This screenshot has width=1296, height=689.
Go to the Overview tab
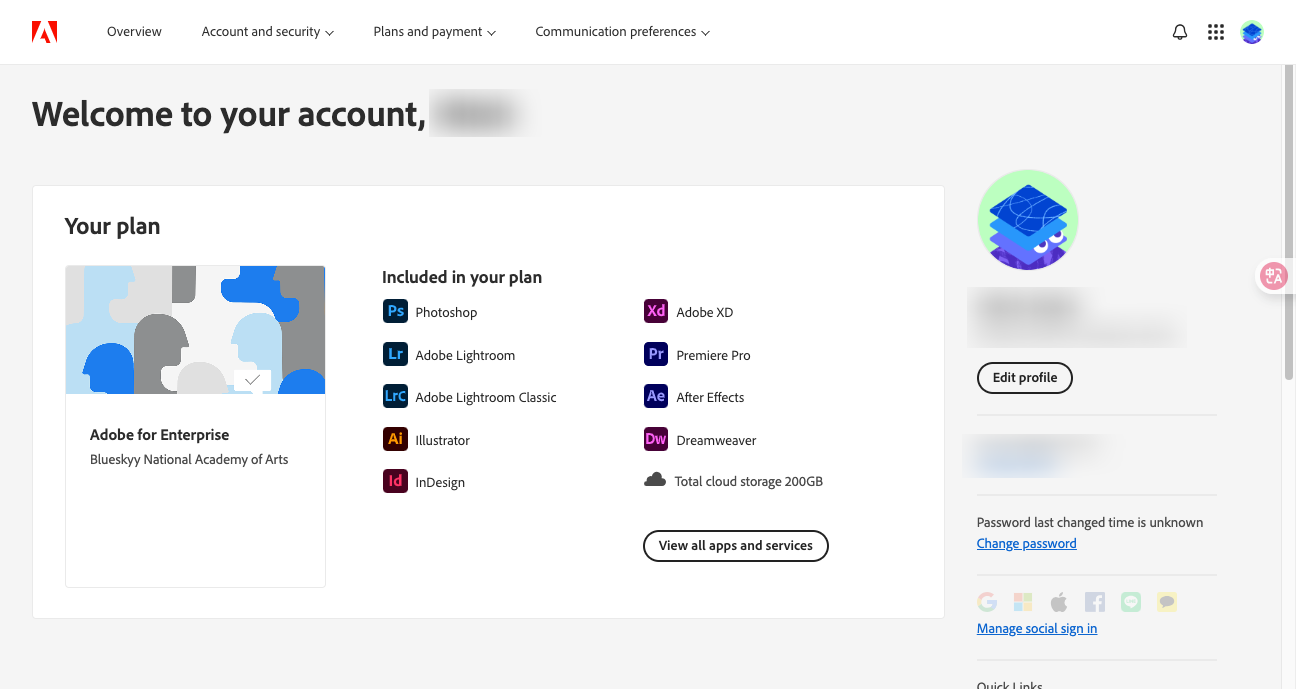point(134,32)
